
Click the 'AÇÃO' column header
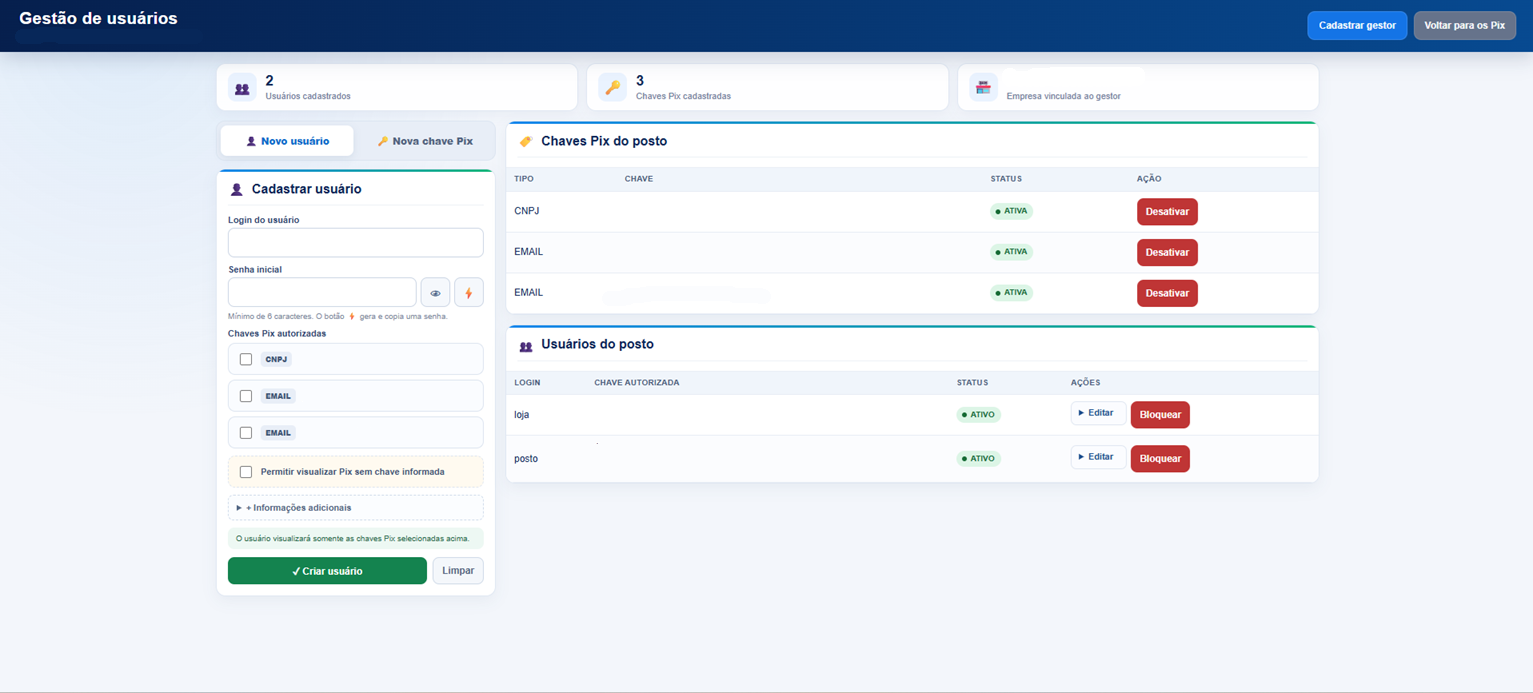[1149, 179]
